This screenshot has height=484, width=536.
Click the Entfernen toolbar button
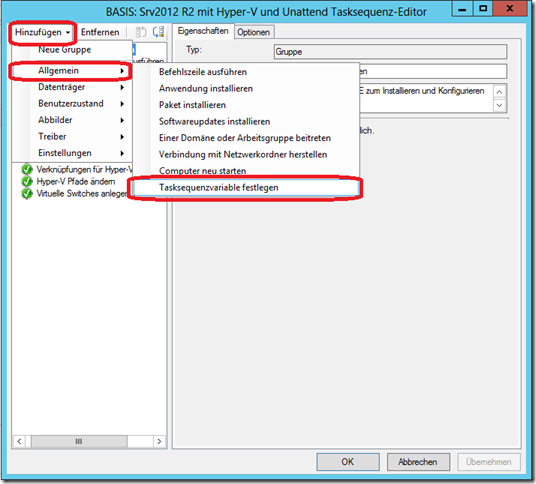(x=100, y=32)
